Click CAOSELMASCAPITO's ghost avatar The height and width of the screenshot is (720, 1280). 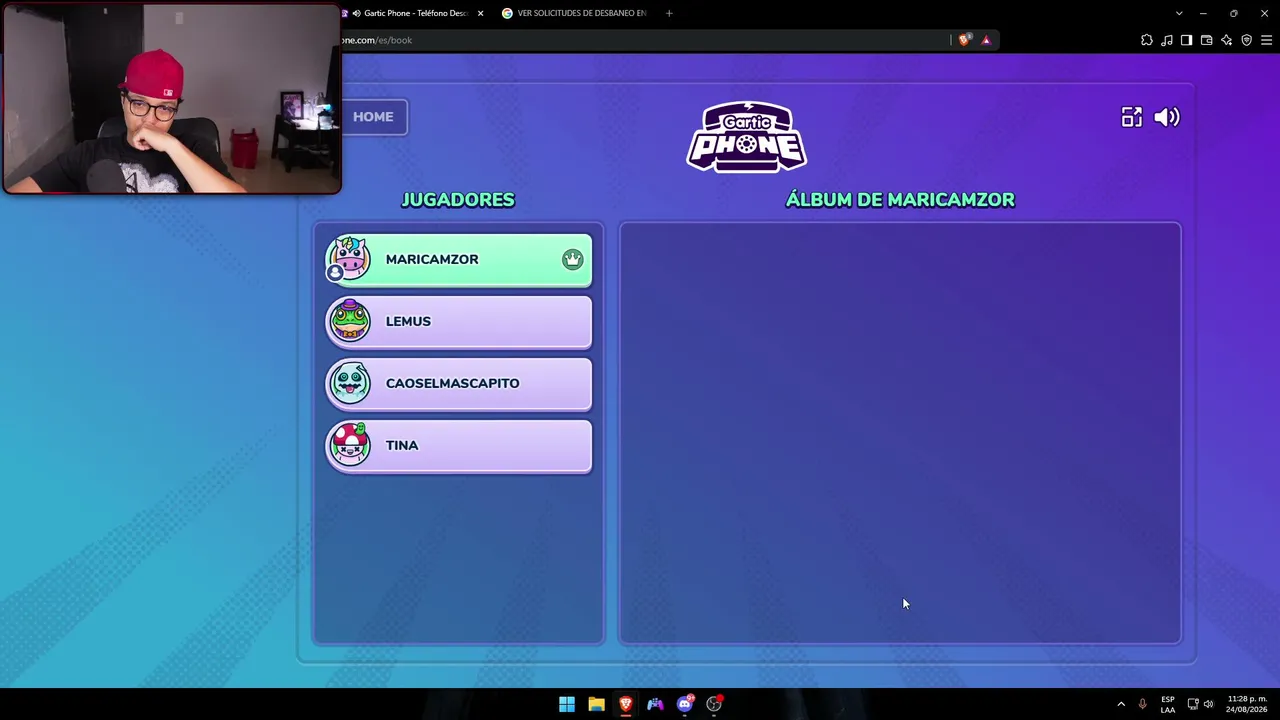point(349,383)
